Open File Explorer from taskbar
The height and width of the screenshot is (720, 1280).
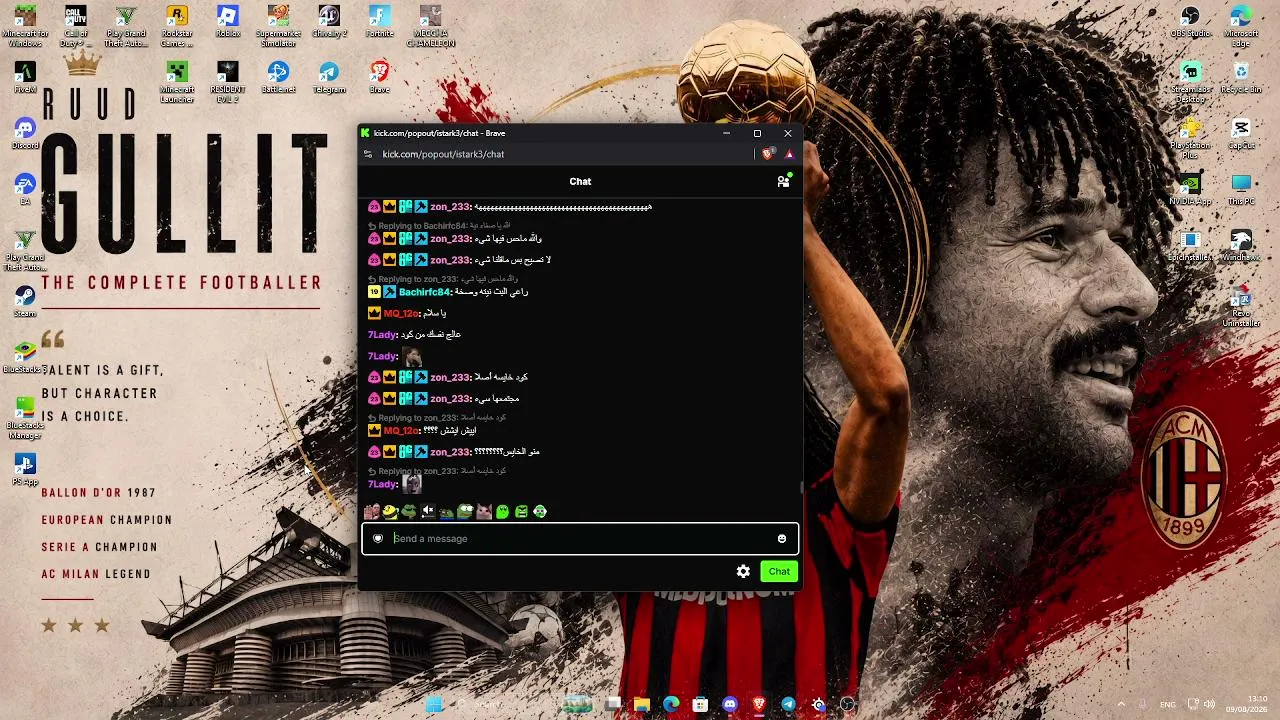[x=642, y=704]
